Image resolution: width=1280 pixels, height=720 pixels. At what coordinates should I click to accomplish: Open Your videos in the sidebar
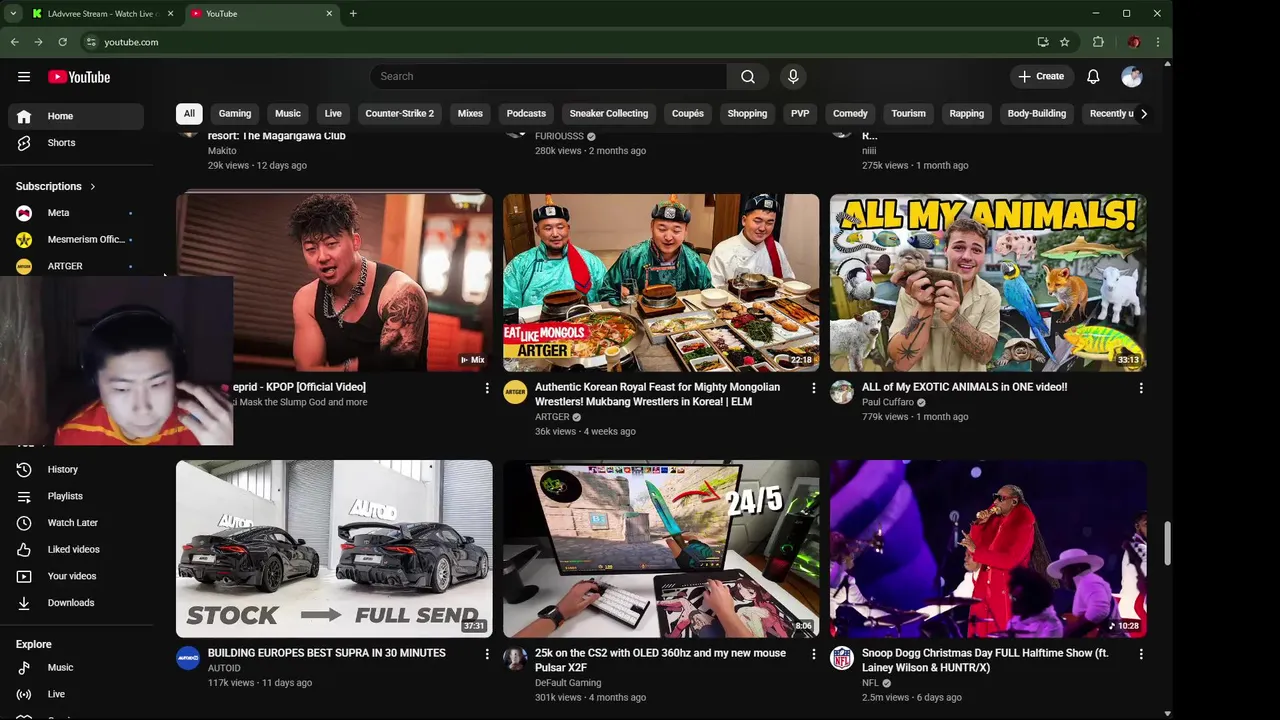(76, 576)
